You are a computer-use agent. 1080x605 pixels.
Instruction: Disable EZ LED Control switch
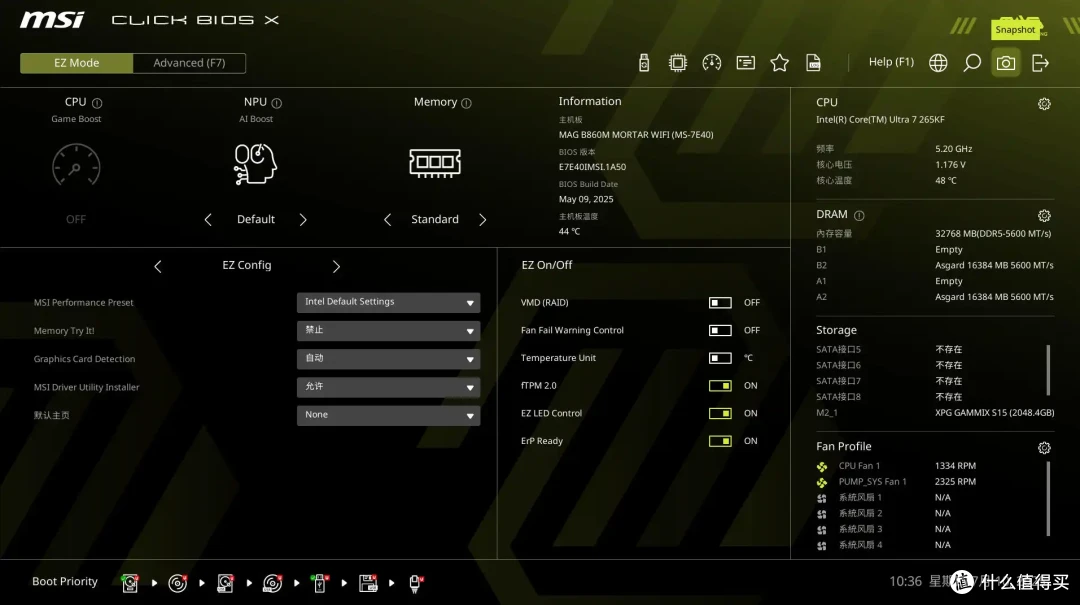click(x=720, y=413)
